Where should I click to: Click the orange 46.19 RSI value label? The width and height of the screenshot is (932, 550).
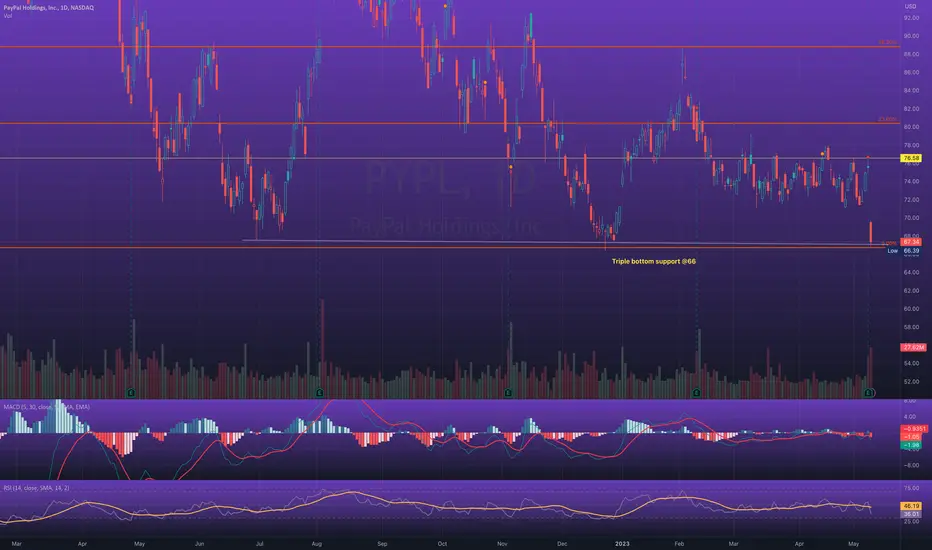pos(911,506)
